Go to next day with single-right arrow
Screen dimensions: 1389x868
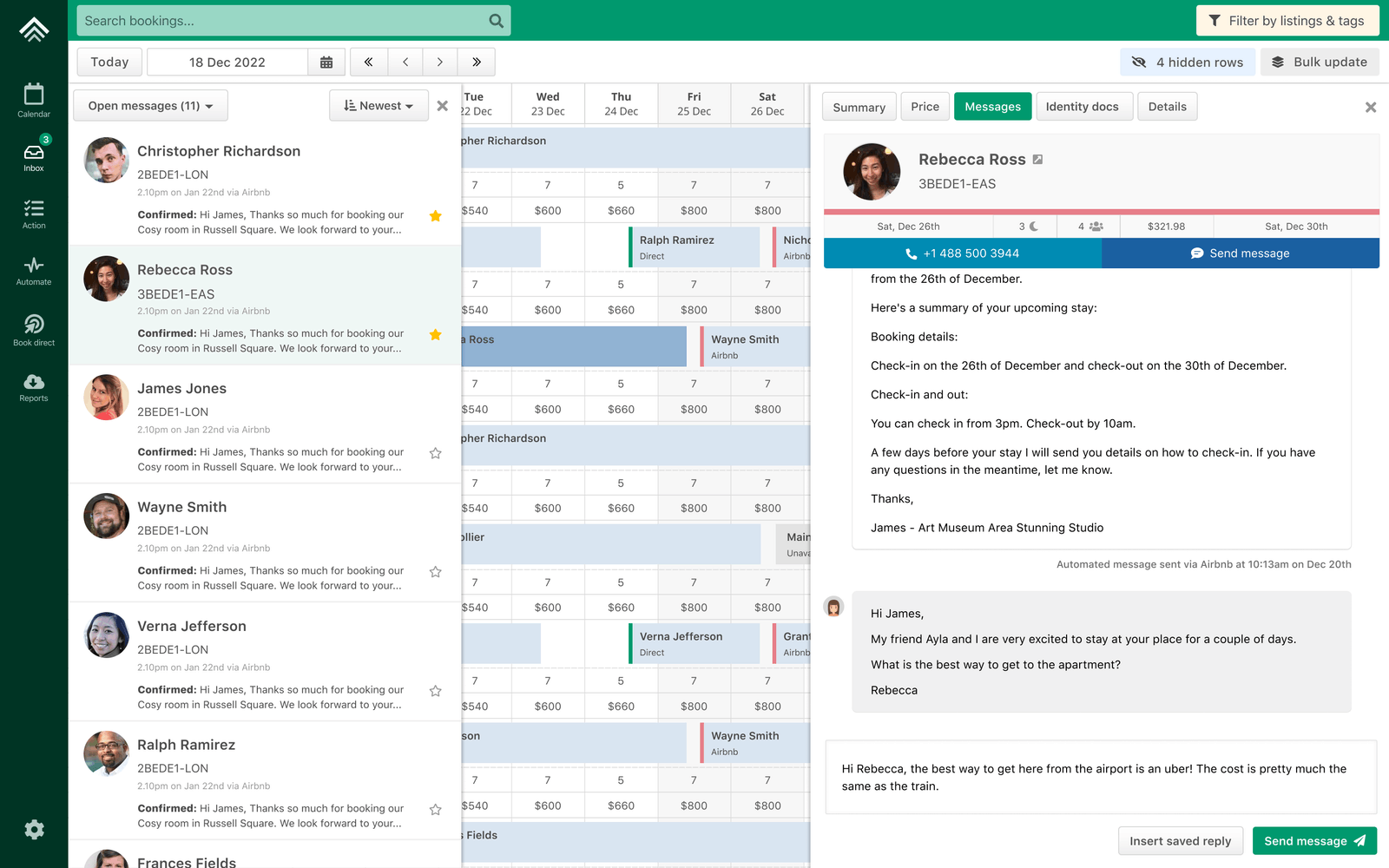click(x=440, y=62)
